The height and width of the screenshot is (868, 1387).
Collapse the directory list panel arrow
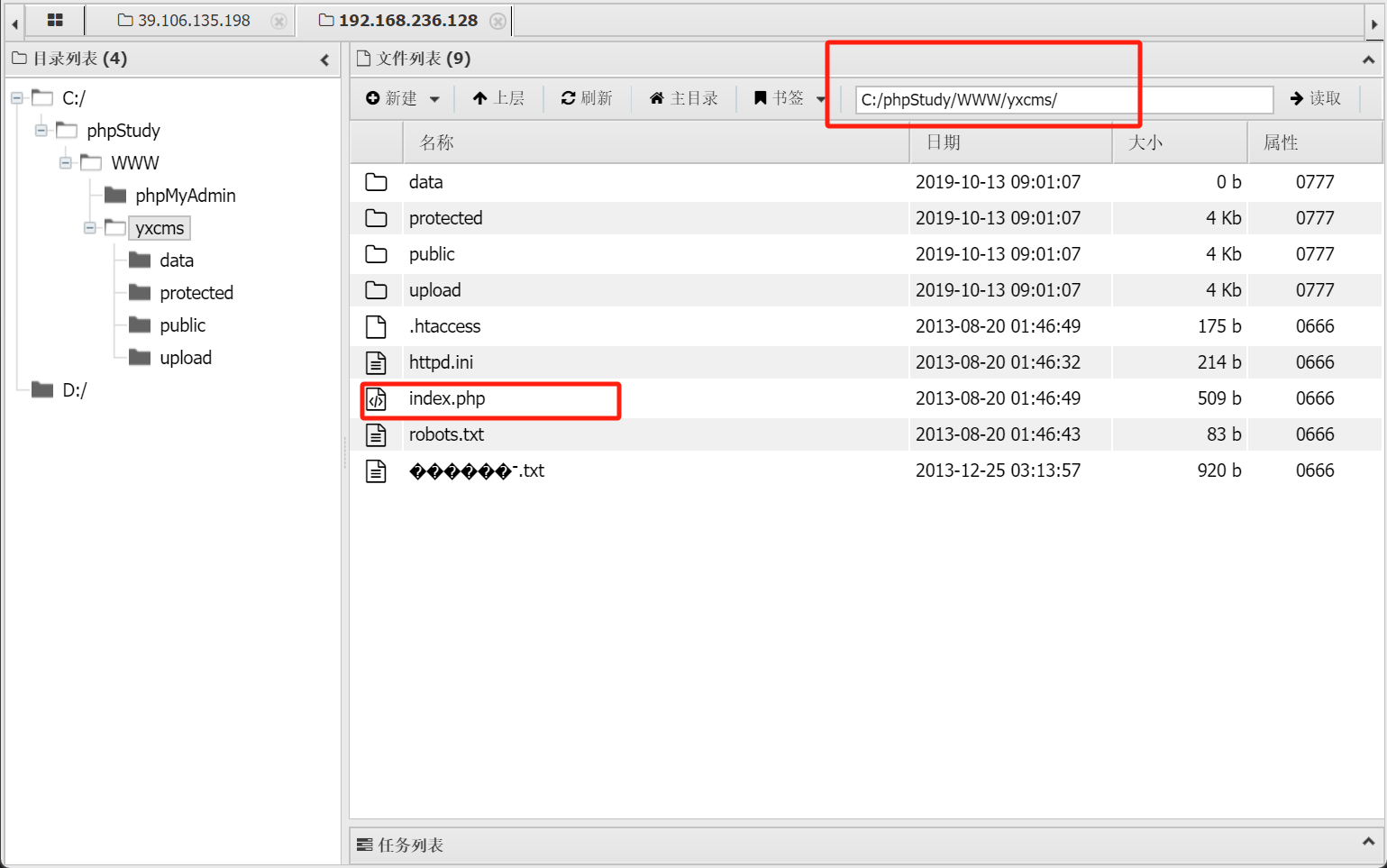click(324, 59)
